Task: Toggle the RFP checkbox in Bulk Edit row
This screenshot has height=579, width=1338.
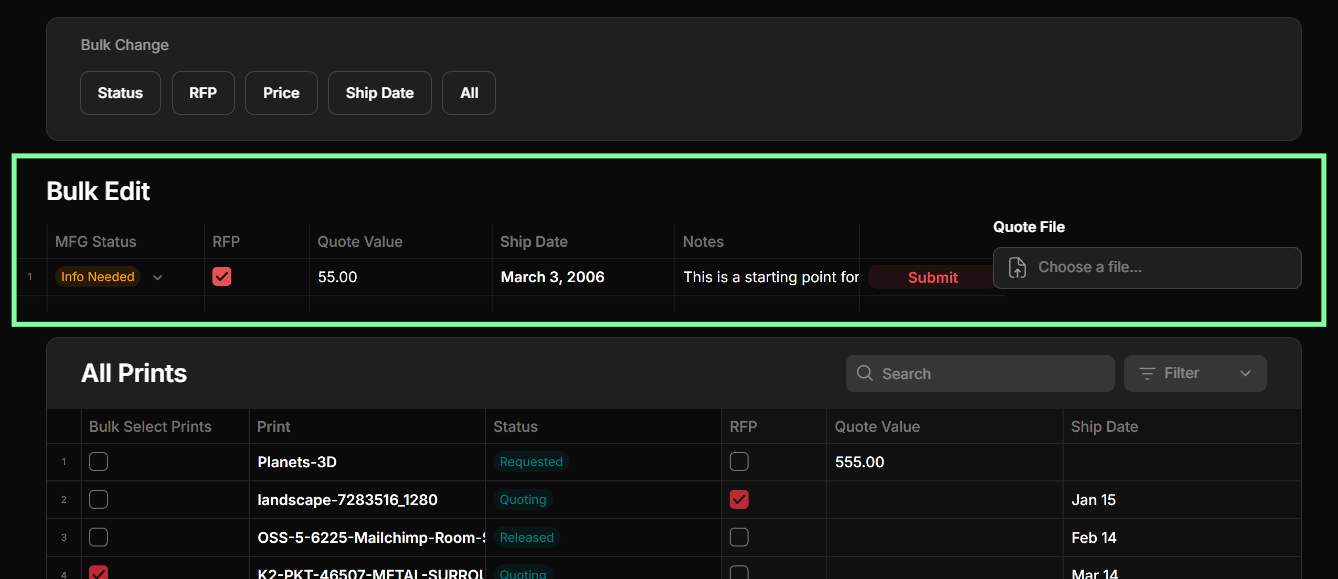Action: (x=222, y=277)
